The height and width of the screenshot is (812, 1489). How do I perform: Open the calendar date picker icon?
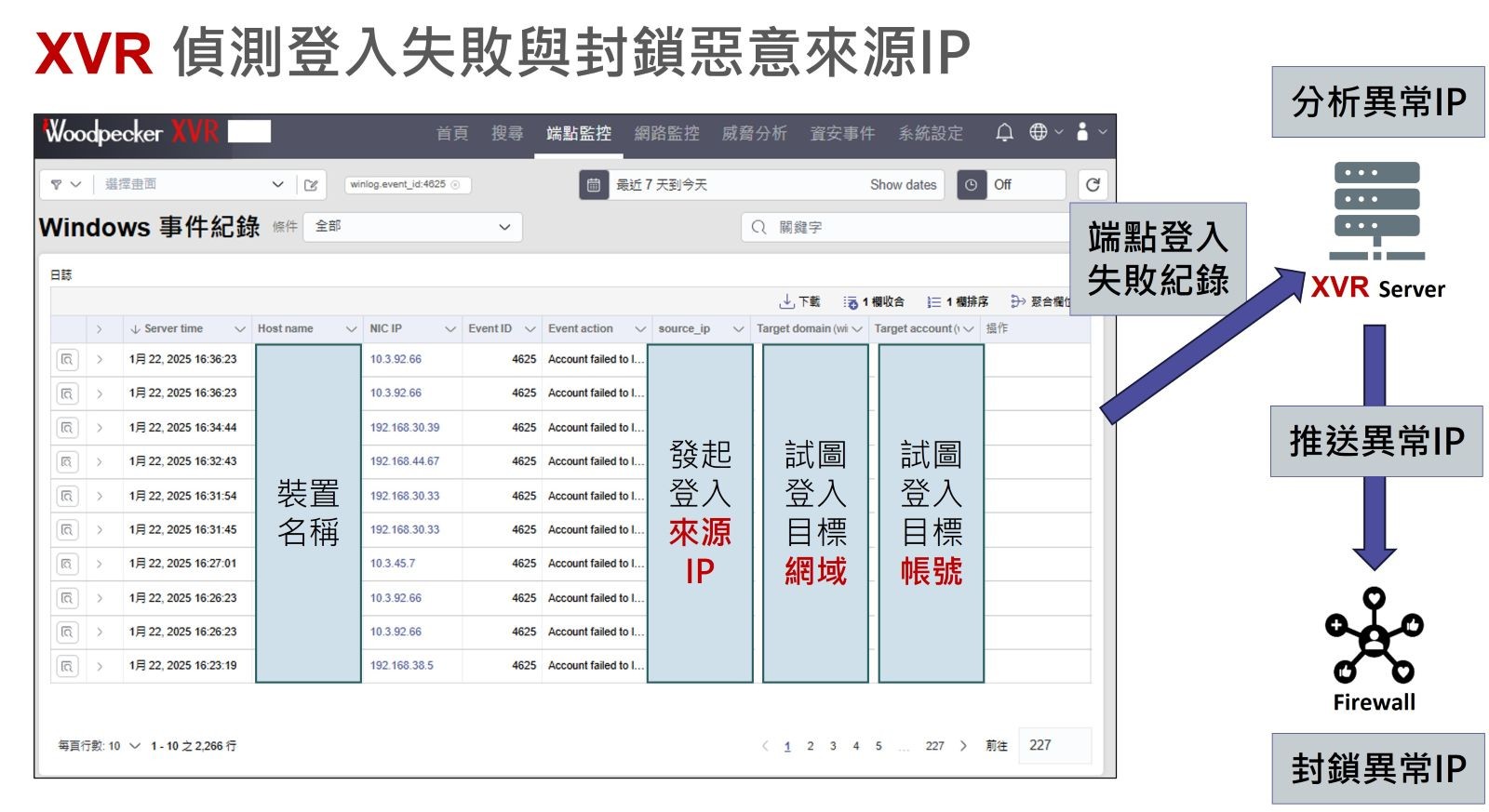point(593,185)
